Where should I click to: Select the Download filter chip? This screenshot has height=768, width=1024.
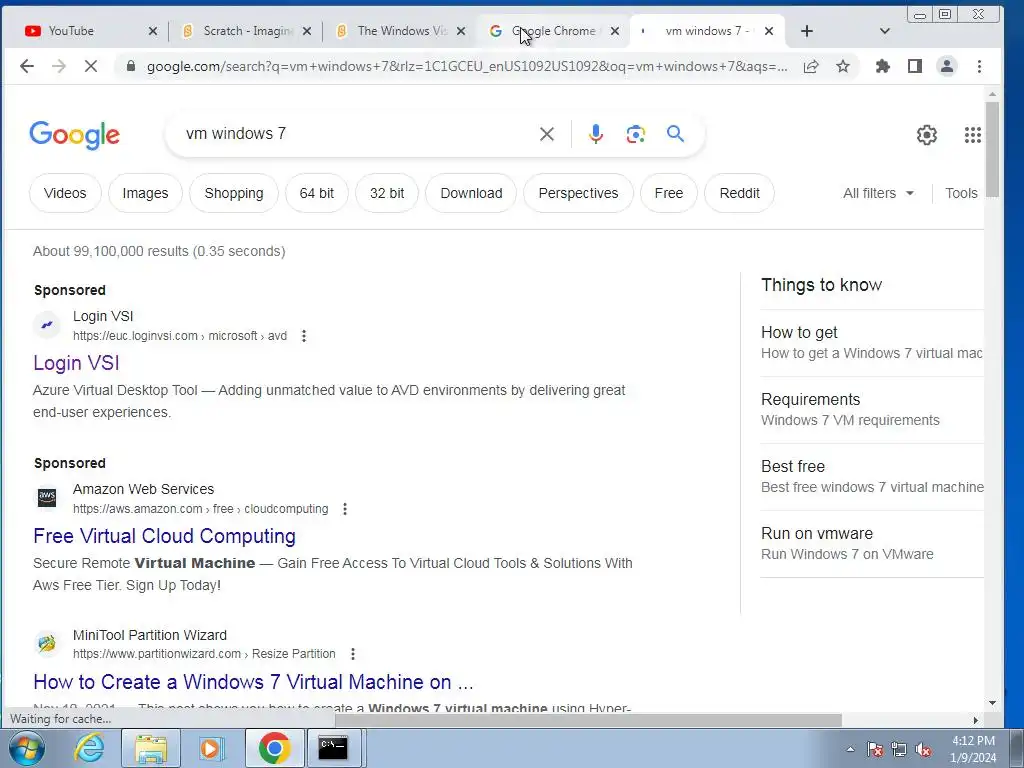pos(471,193)
